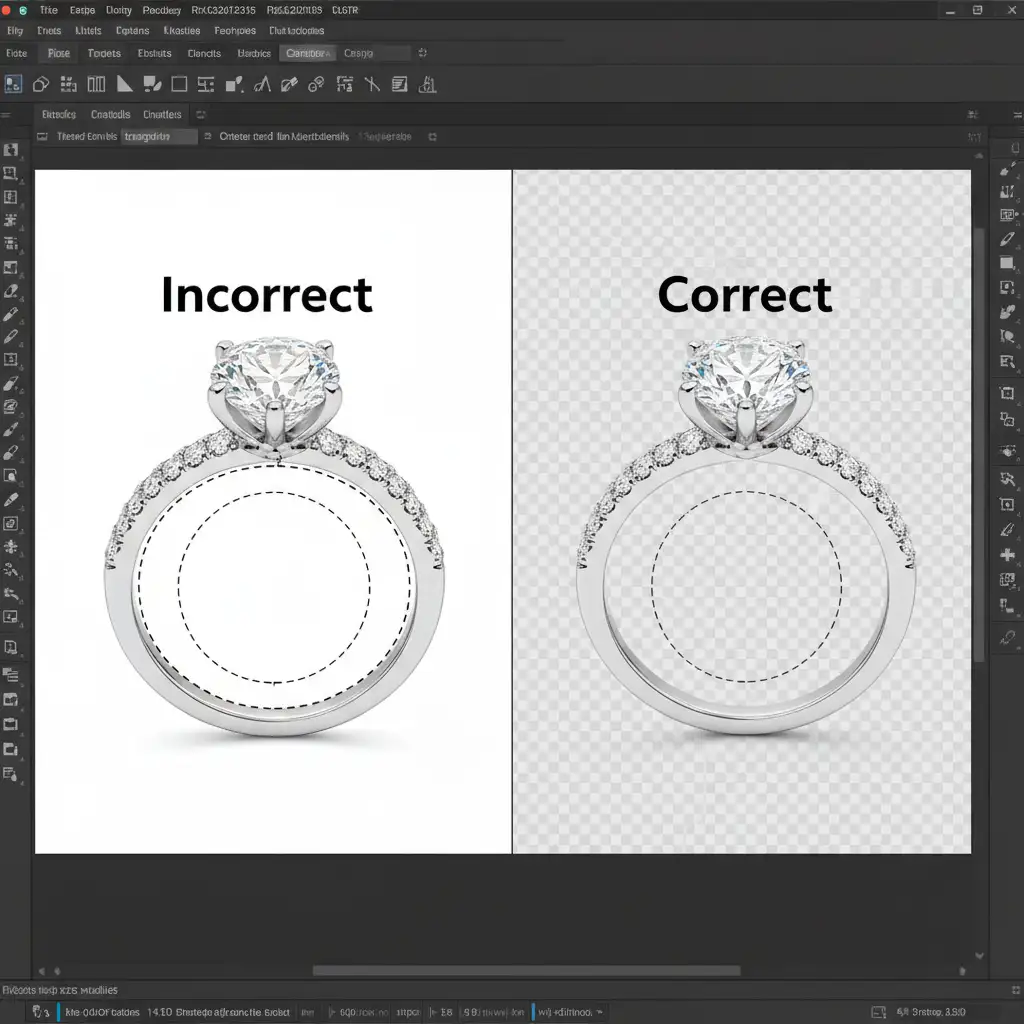
Task: Select the empty square icon in top toolbar
Action: click(x=180, y=84)
